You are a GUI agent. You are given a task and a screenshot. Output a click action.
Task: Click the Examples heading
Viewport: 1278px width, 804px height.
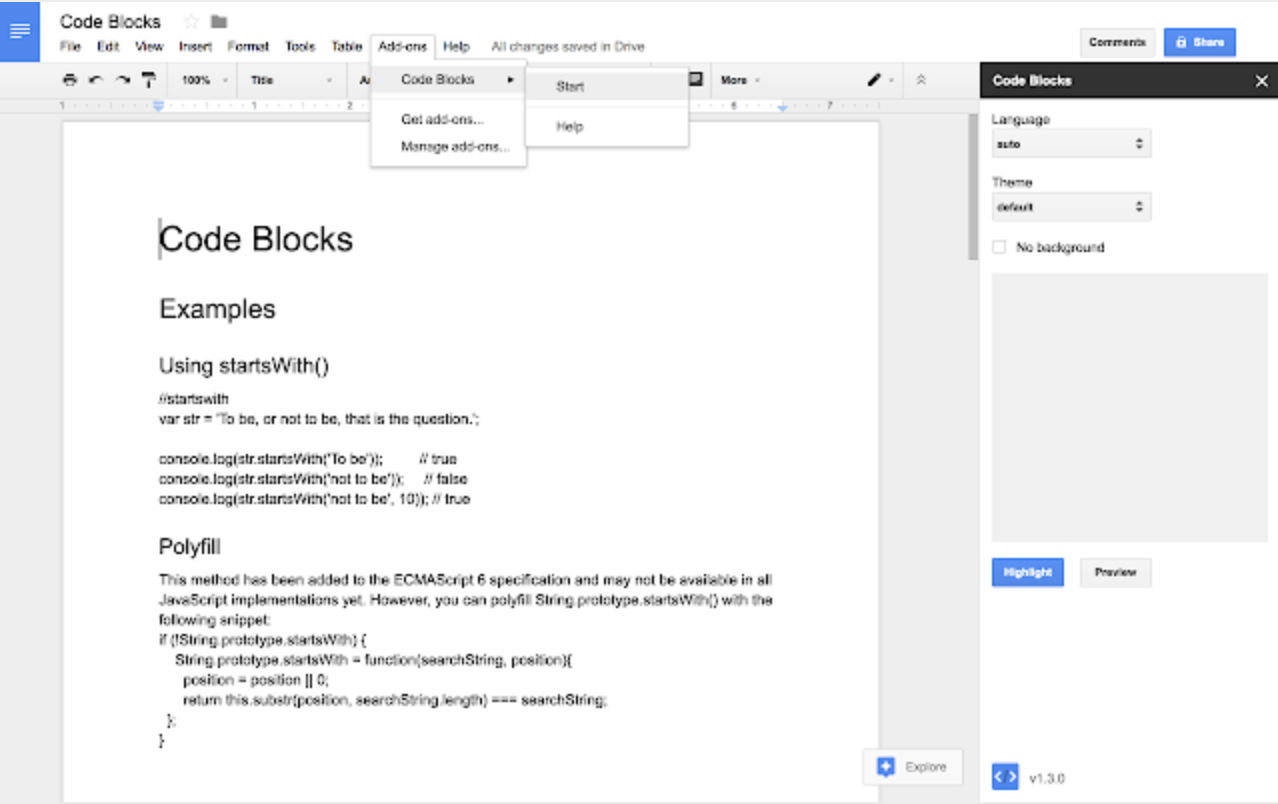click(217, 309)
